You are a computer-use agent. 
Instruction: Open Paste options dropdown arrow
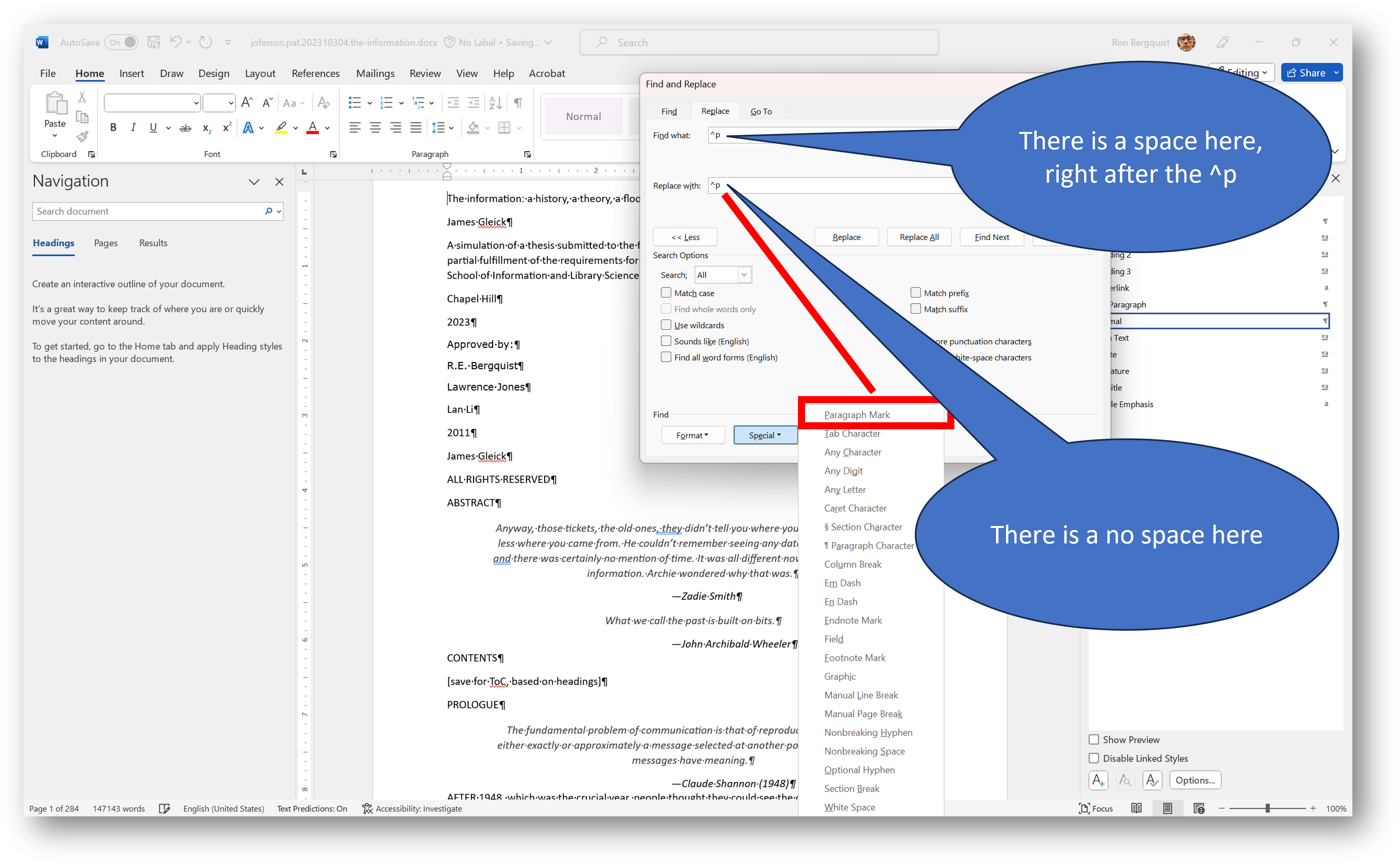pos(55,136)
